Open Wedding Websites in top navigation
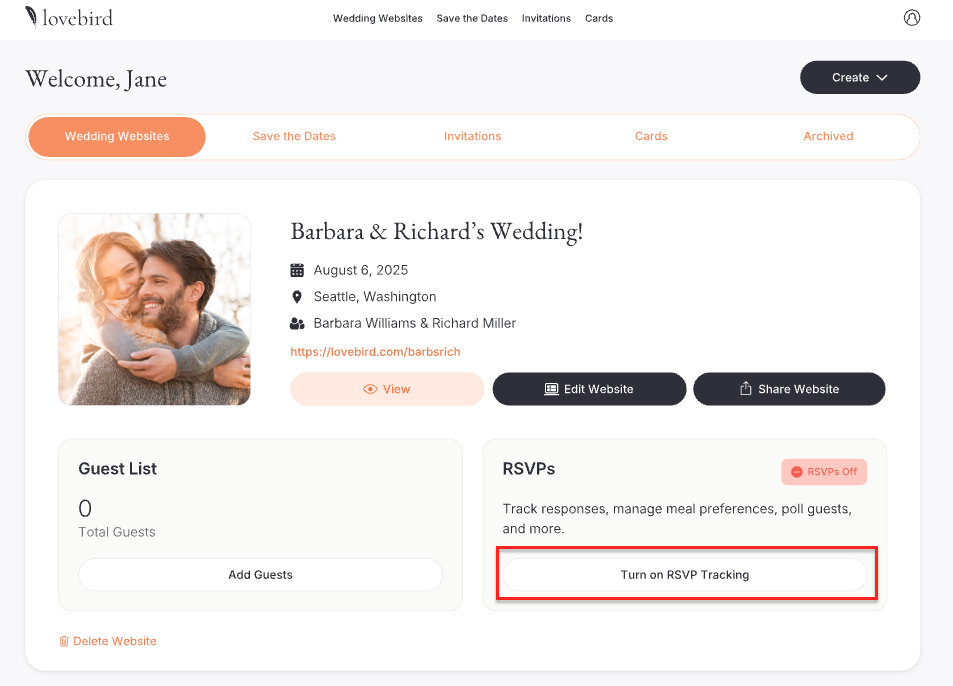The width and height of the screenshot is (953, 686). coord(377,18)
